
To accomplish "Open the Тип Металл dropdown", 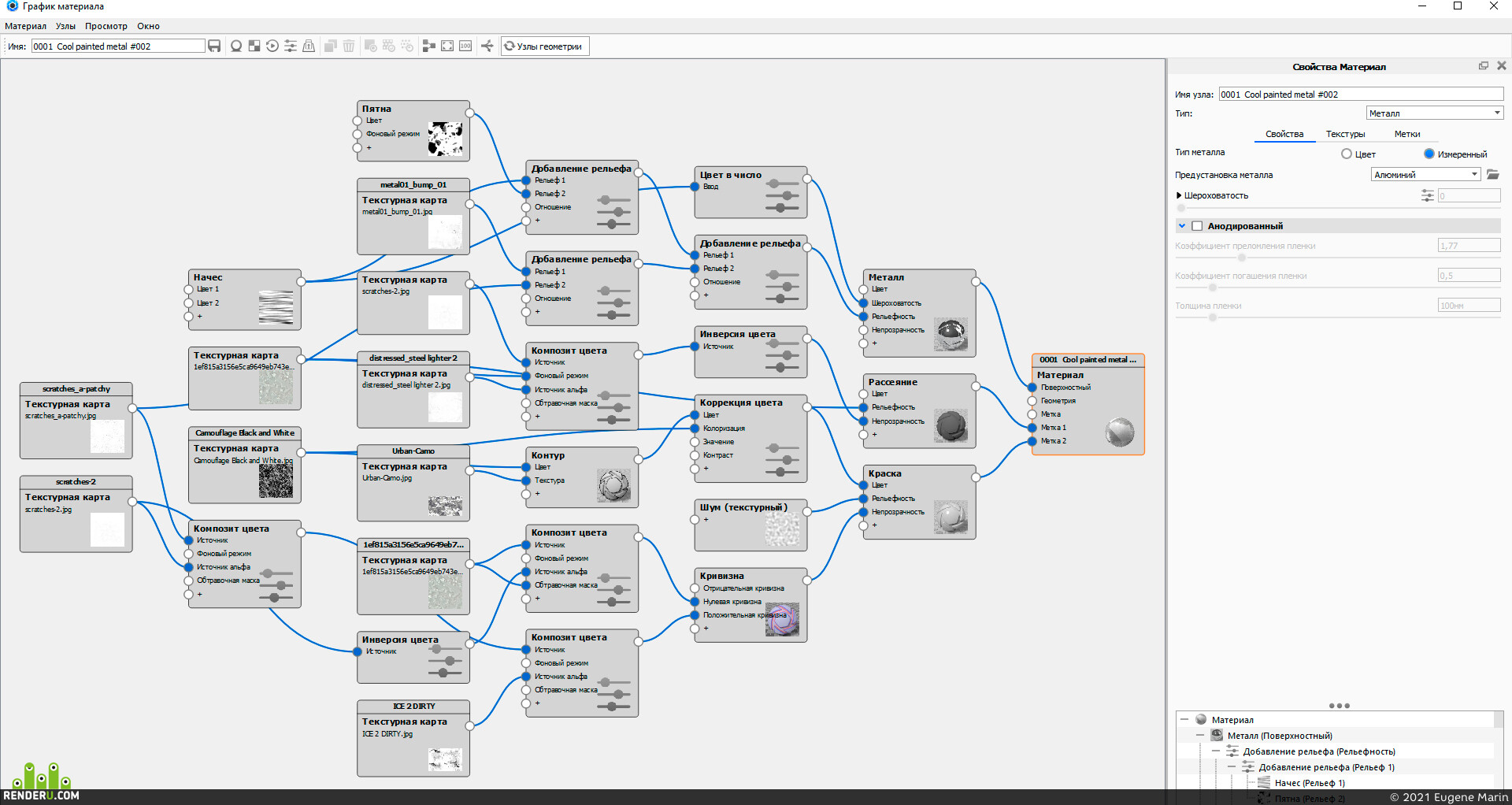I will click(x=1435, y=113).
